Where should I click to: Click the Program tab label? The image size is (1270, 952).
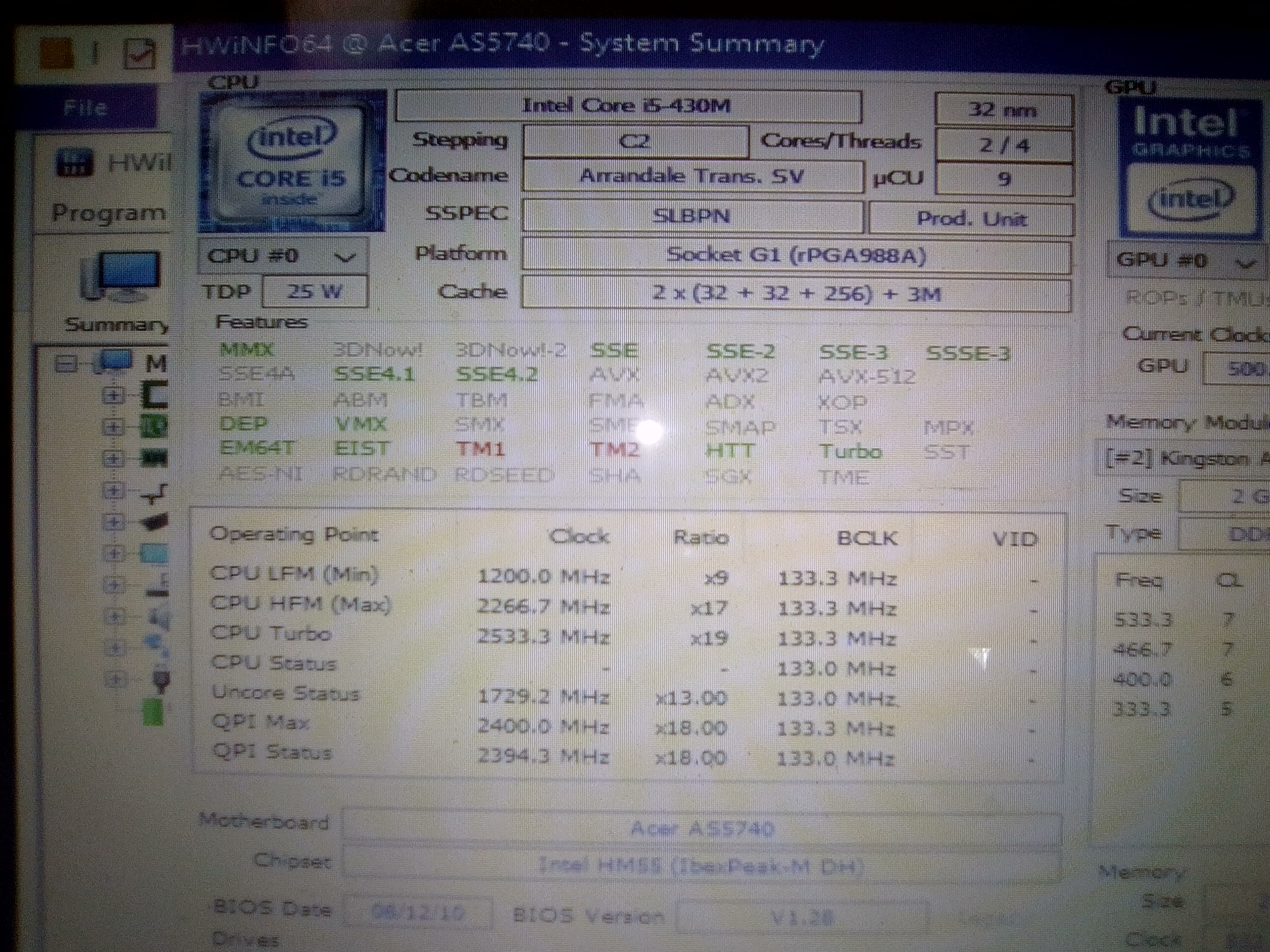(x=108, y=214)
